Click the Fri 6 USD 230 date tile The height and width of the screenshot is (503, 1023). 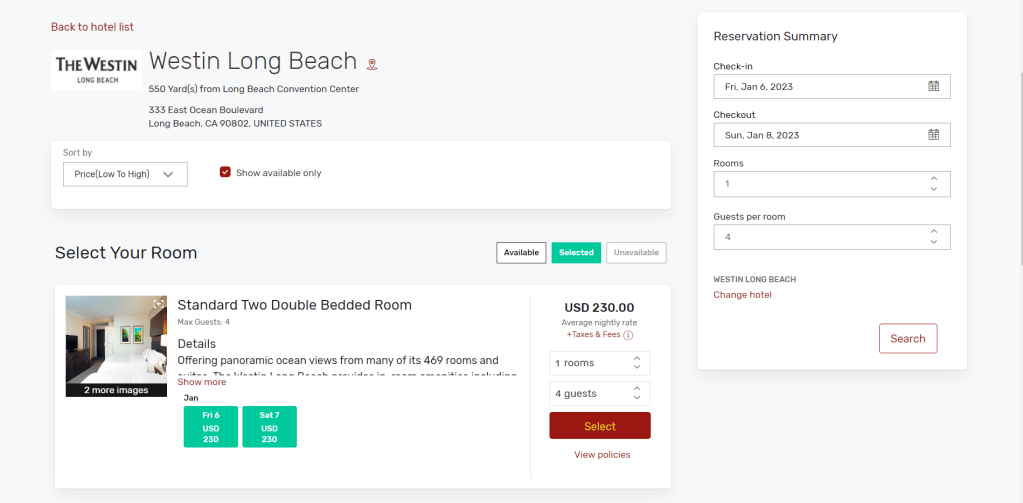pos(211,427)
